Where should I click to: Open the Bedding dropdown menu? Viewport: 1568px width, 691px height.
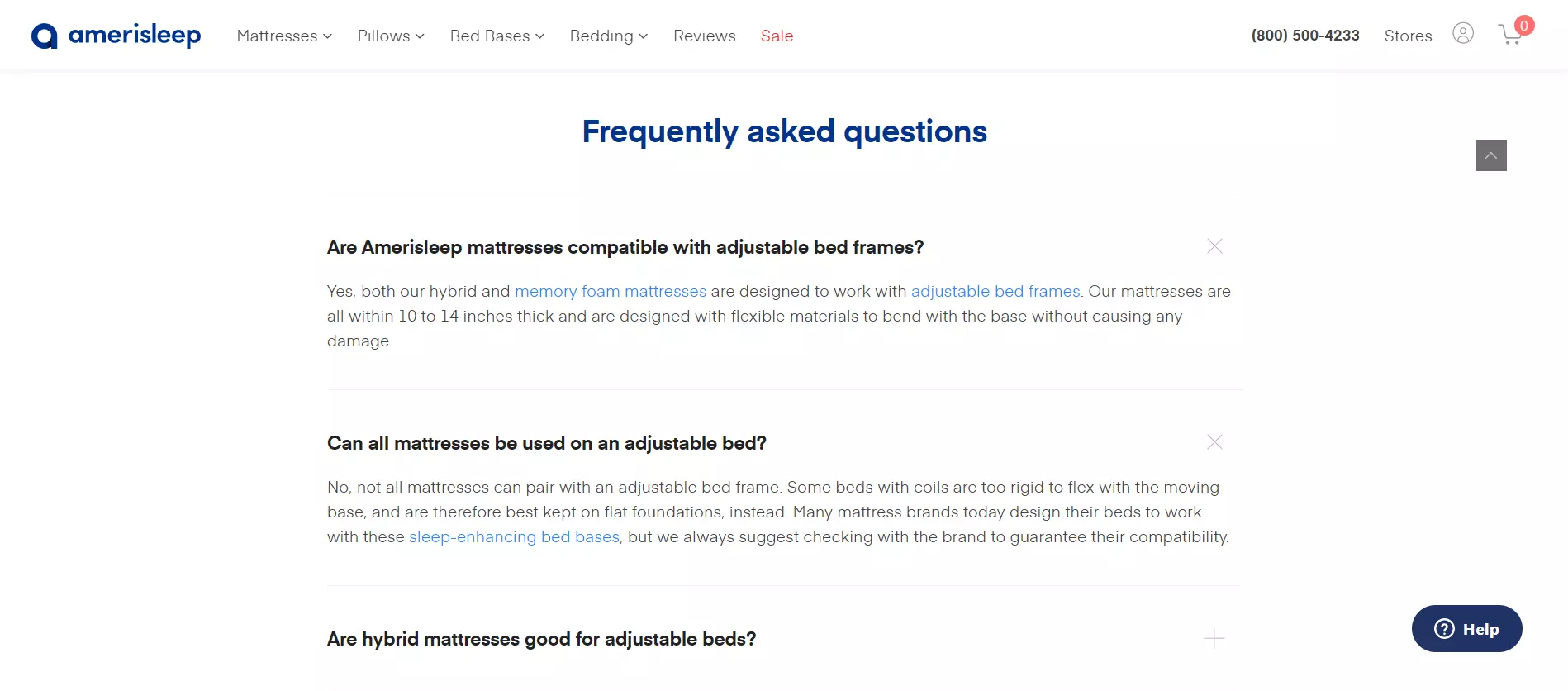coord(609,36)
